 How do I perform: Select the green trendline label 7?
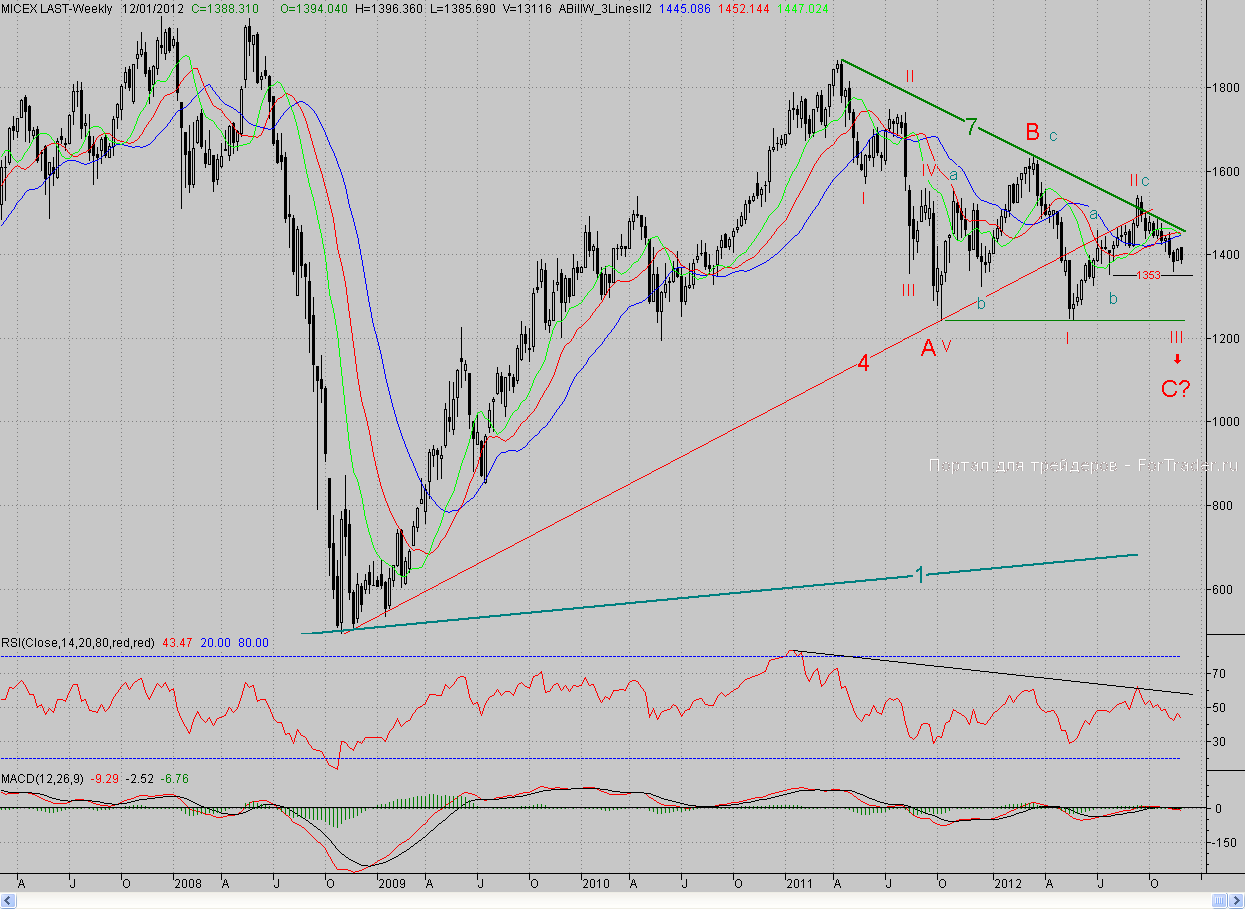tap(969, 127)
